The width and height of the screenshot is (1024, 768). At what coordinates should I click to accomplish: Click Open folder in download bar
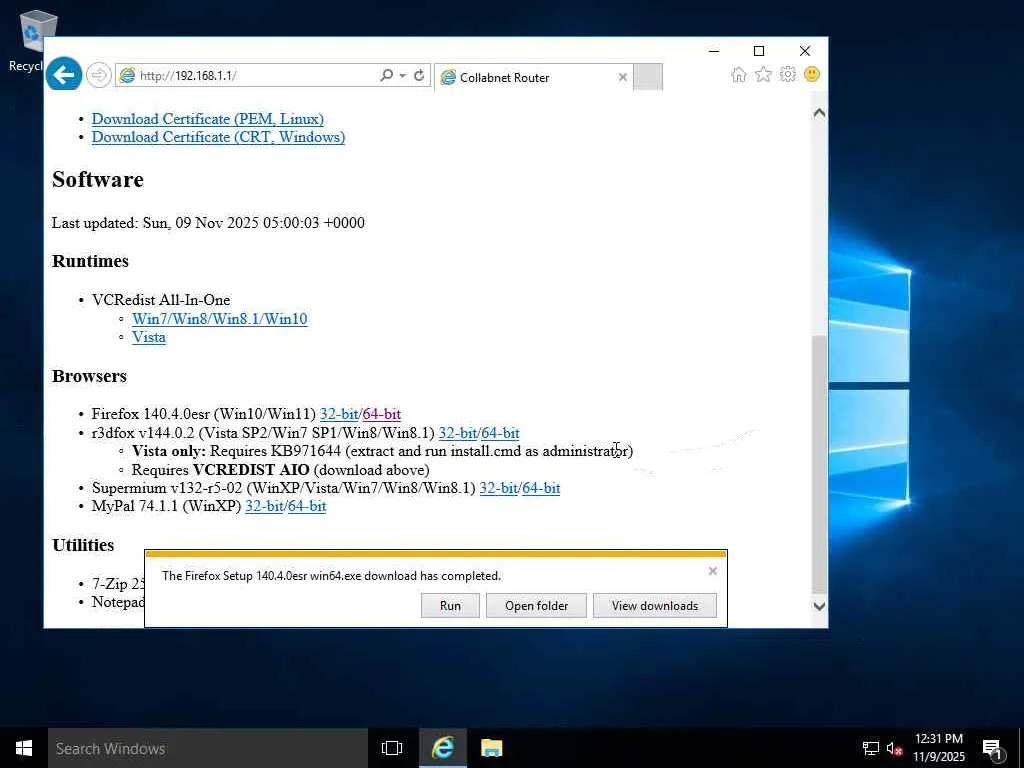pyautogui.click(x=536, y=605)
